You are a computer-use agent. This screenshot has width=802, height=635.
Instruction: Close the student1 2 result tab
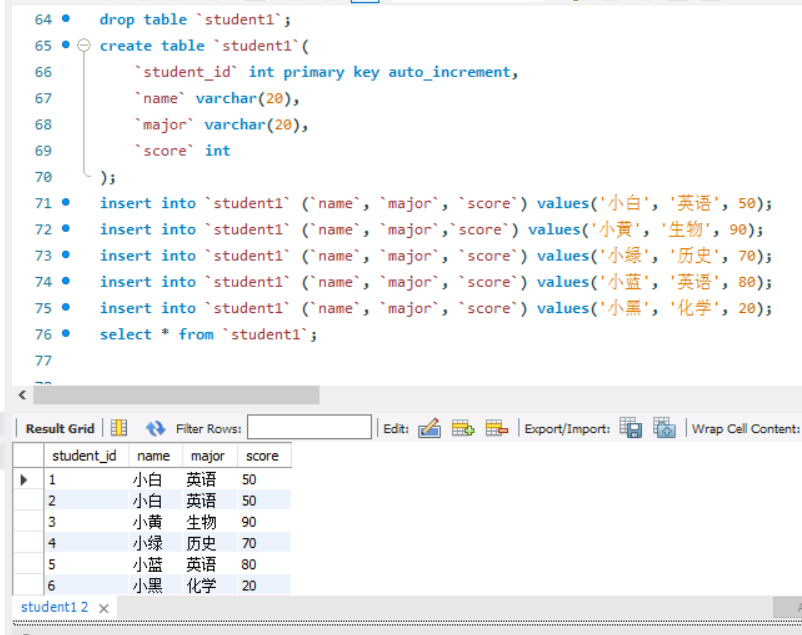click(104, 608)
